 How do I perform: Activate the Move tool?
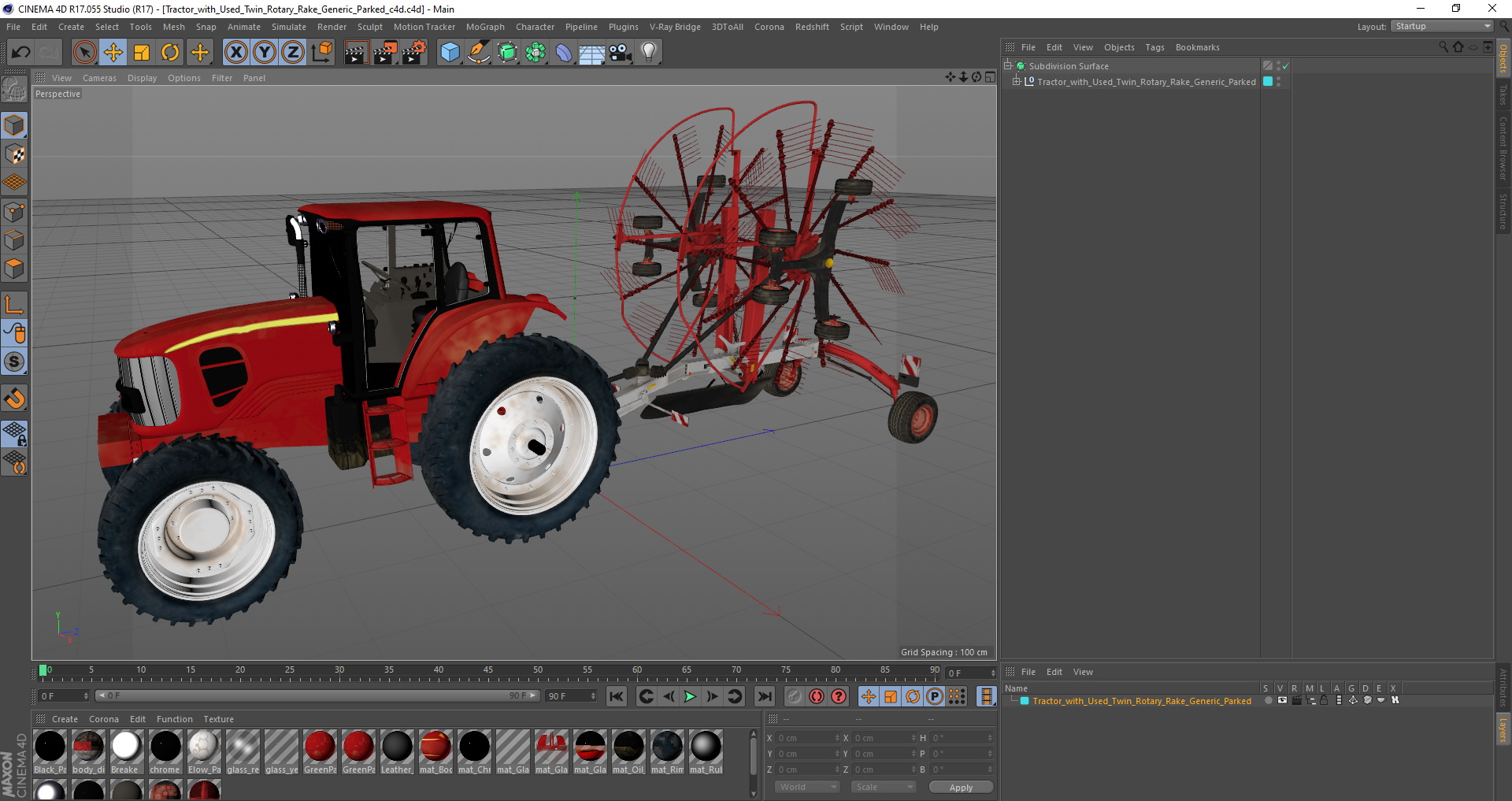[x=113, y=53]
